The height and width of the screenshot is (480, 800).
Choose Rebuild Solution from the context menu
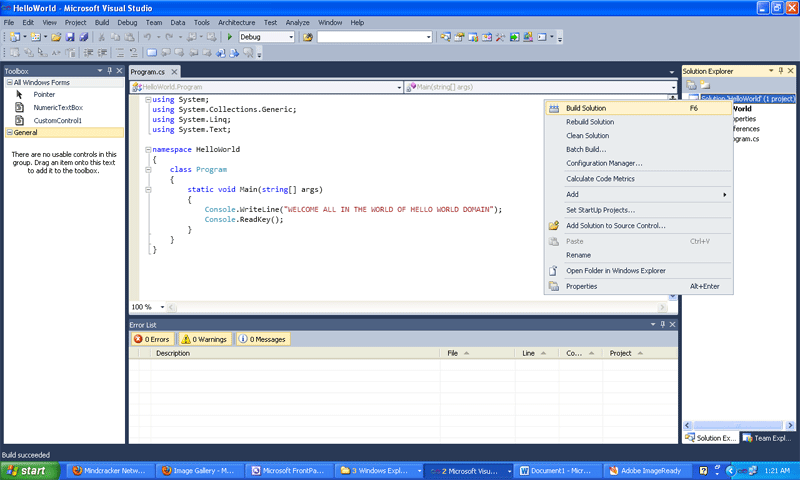click(590, 122)
